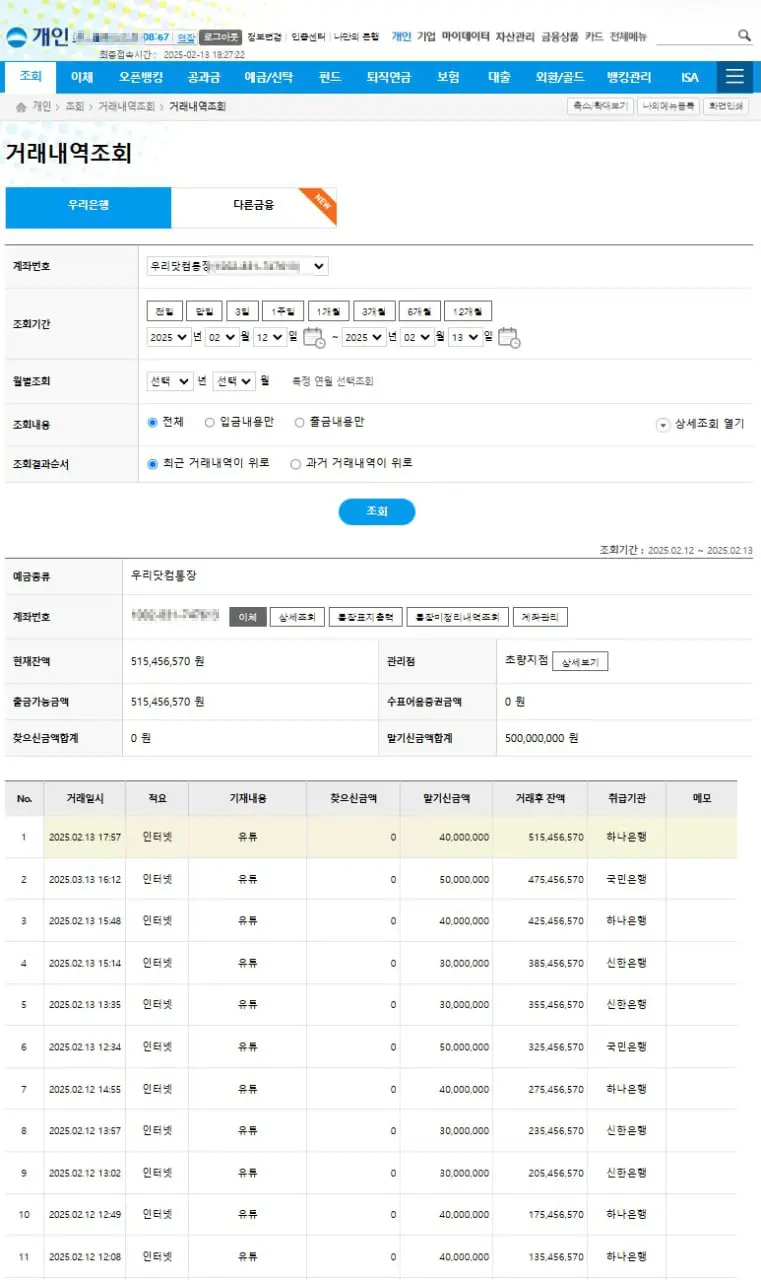The image size is (761, 1280).
Task: Click the home icon in breadcrumb
Action: pyautogui.click(x=20, y=106)
